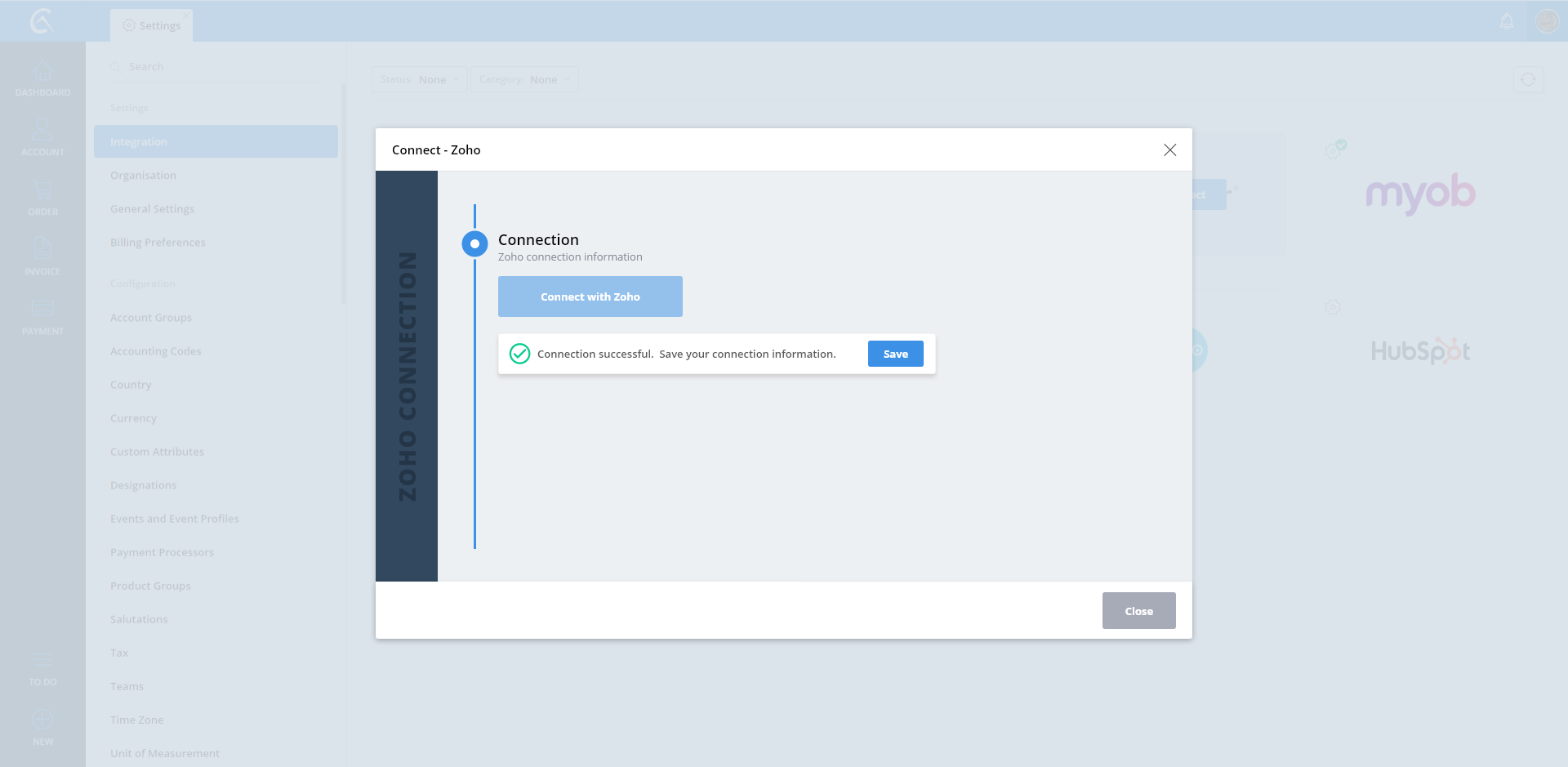The height and width of the screenshot is (767, 1568).
Task: Expand the Category filter dropdown
Action: pos(524,79)
